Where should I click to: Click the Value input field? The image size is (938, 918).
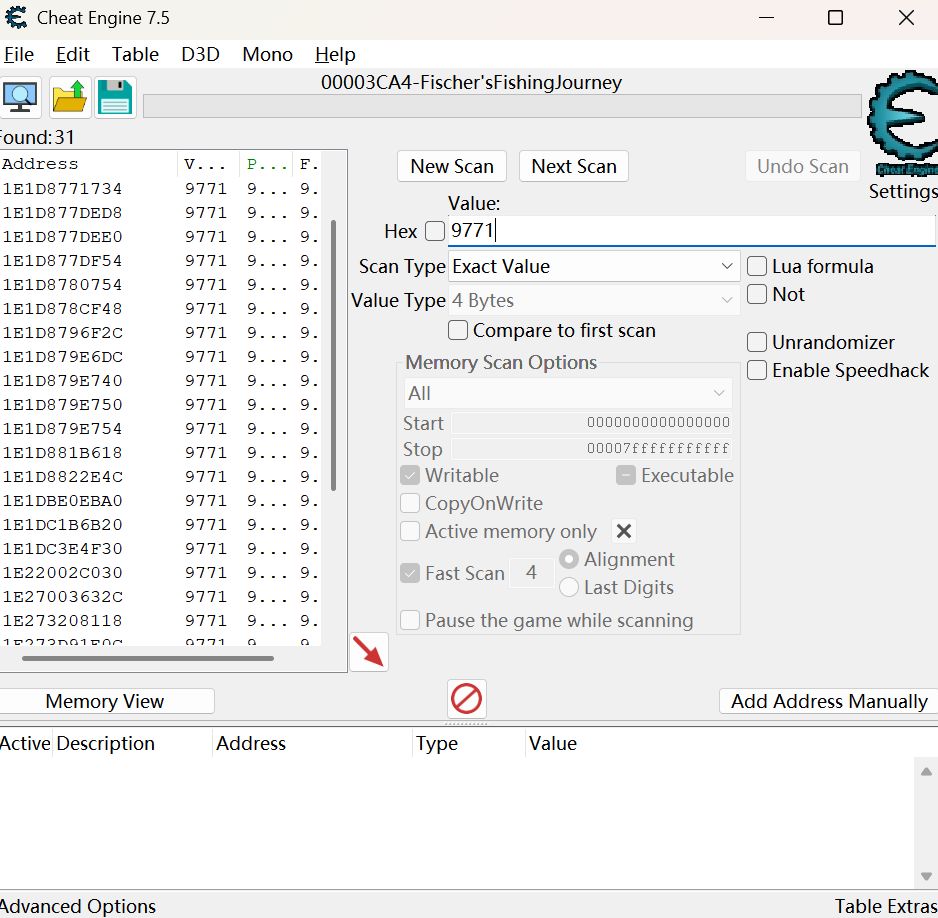[692, 230]
